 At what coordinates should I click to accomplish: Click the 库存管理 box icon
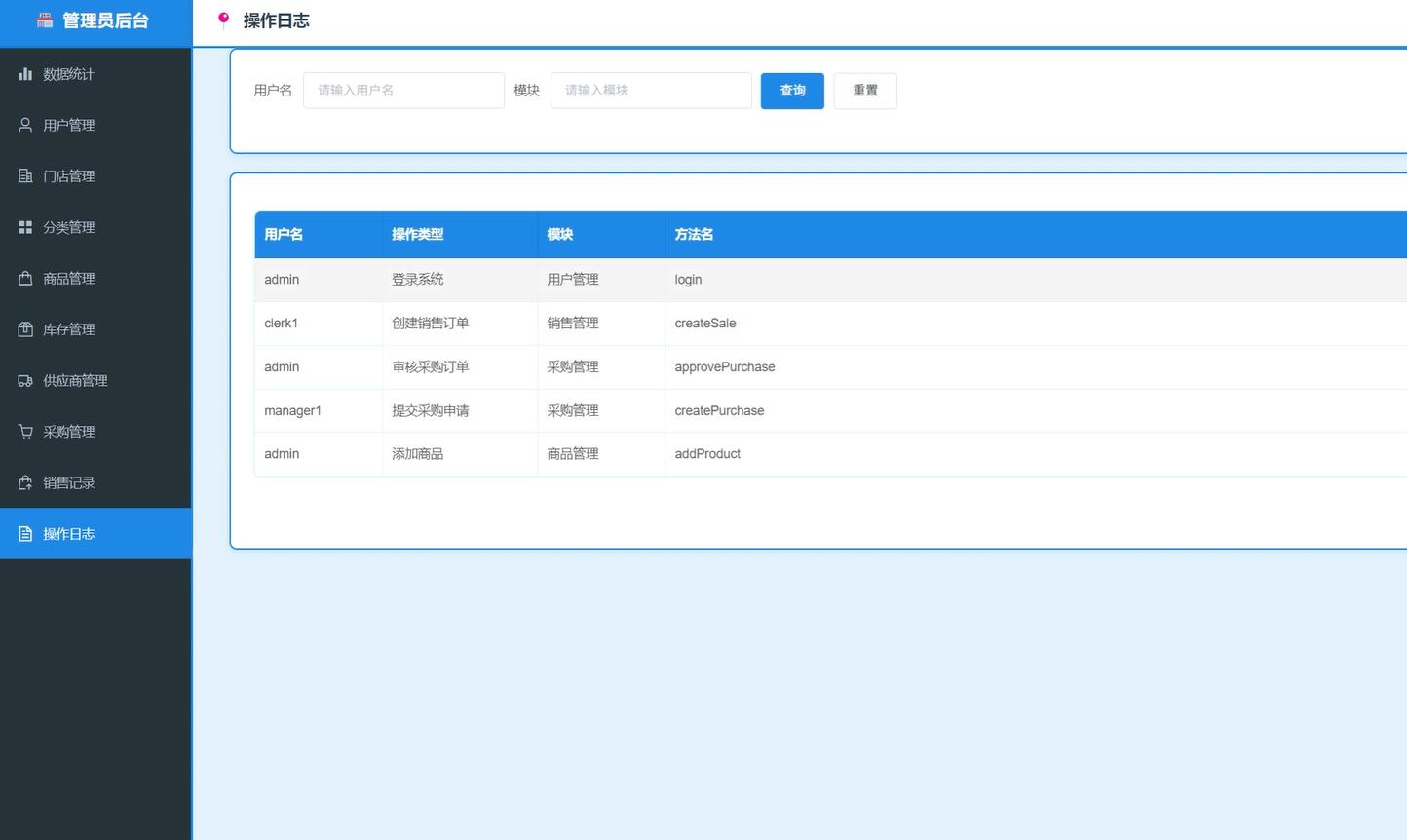tap(25, 329)
